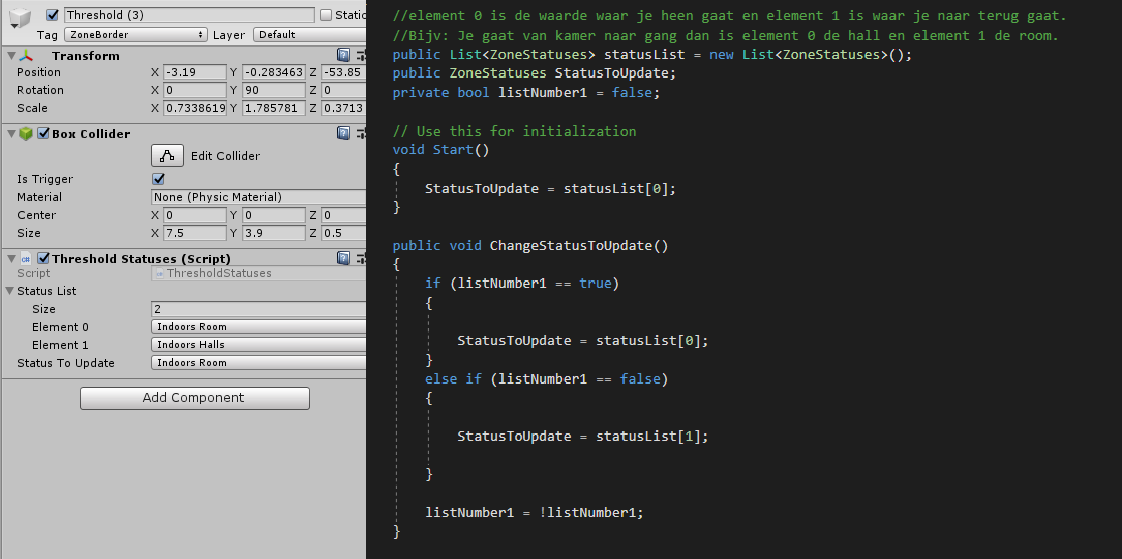
Task: Click 'listNumber1 = !listNumber1;' code line
Action: point(535,512)
